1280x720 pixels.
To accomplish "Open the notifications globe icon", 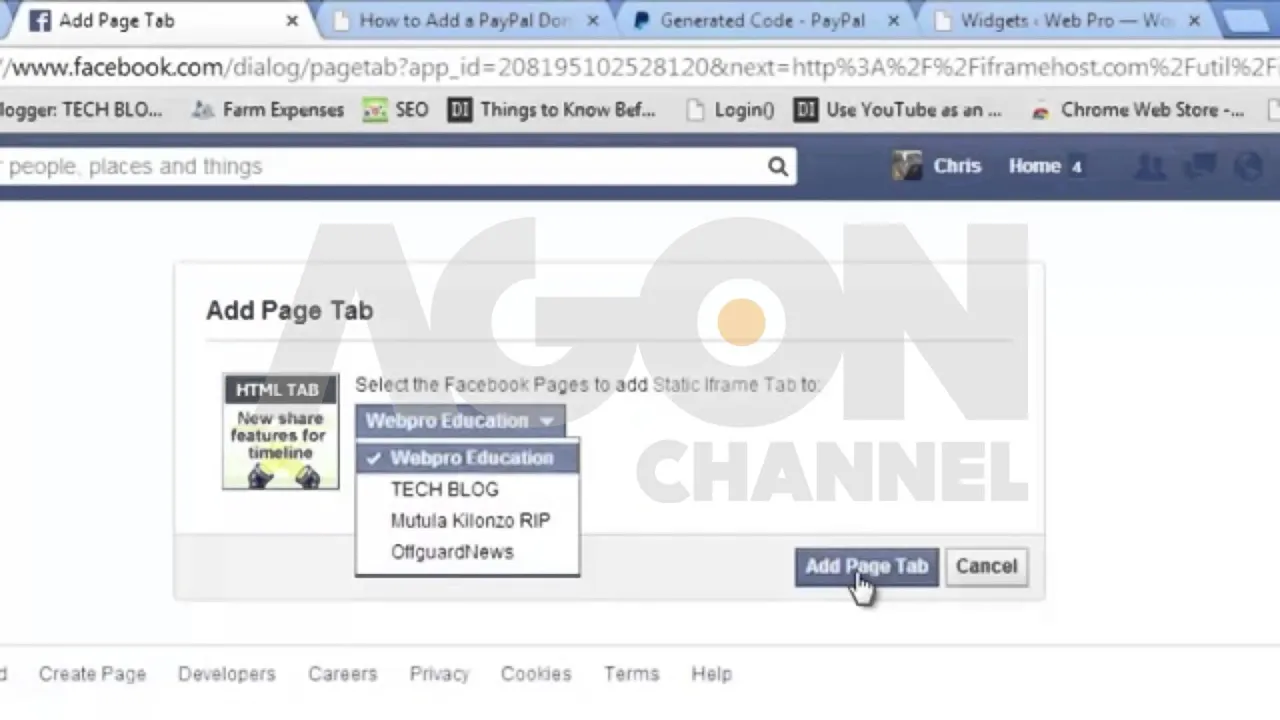I will 1248,167.
